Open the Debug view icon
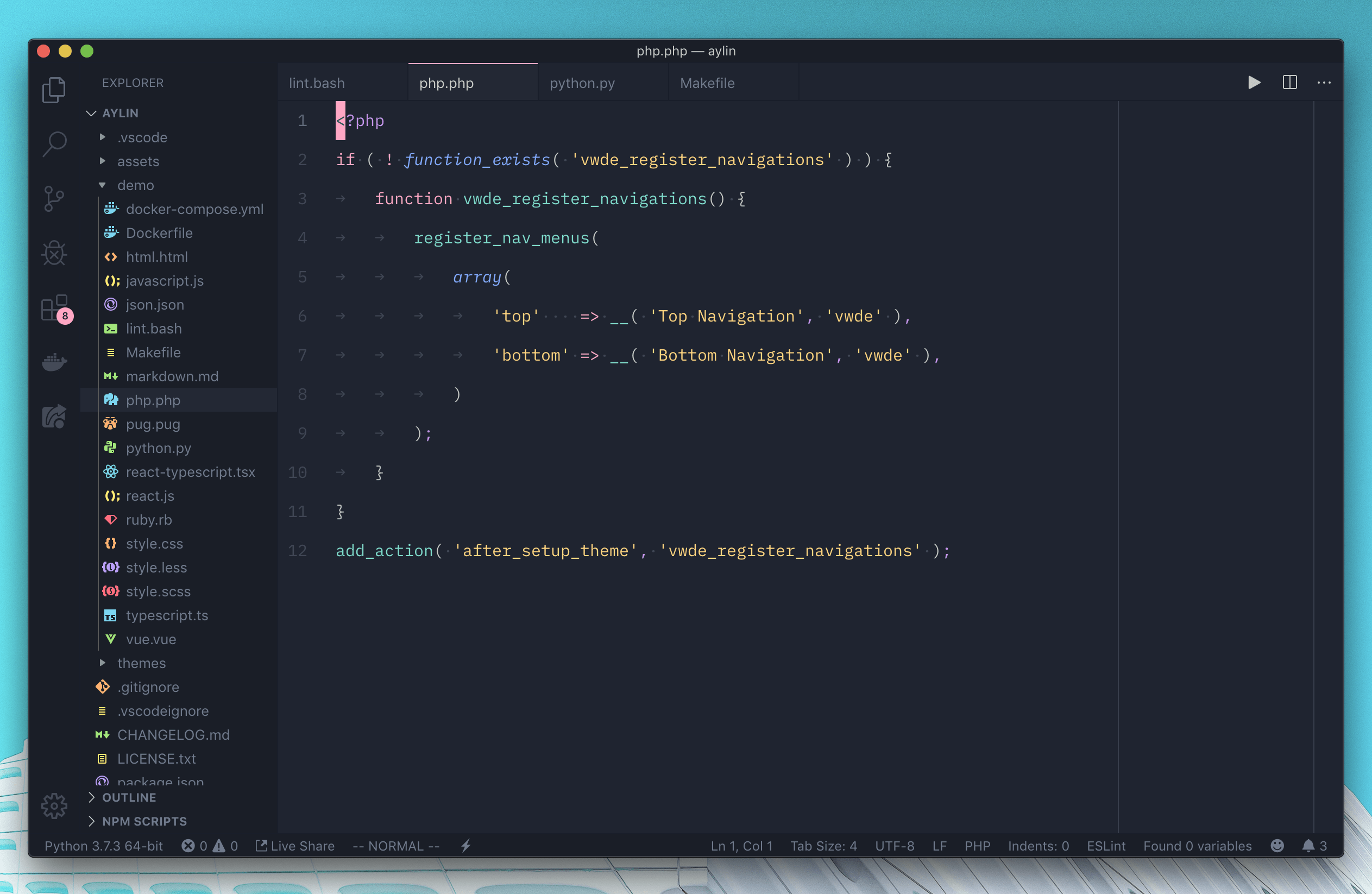1372x894 pixels. pyautogui.click(x=55, y=254)
